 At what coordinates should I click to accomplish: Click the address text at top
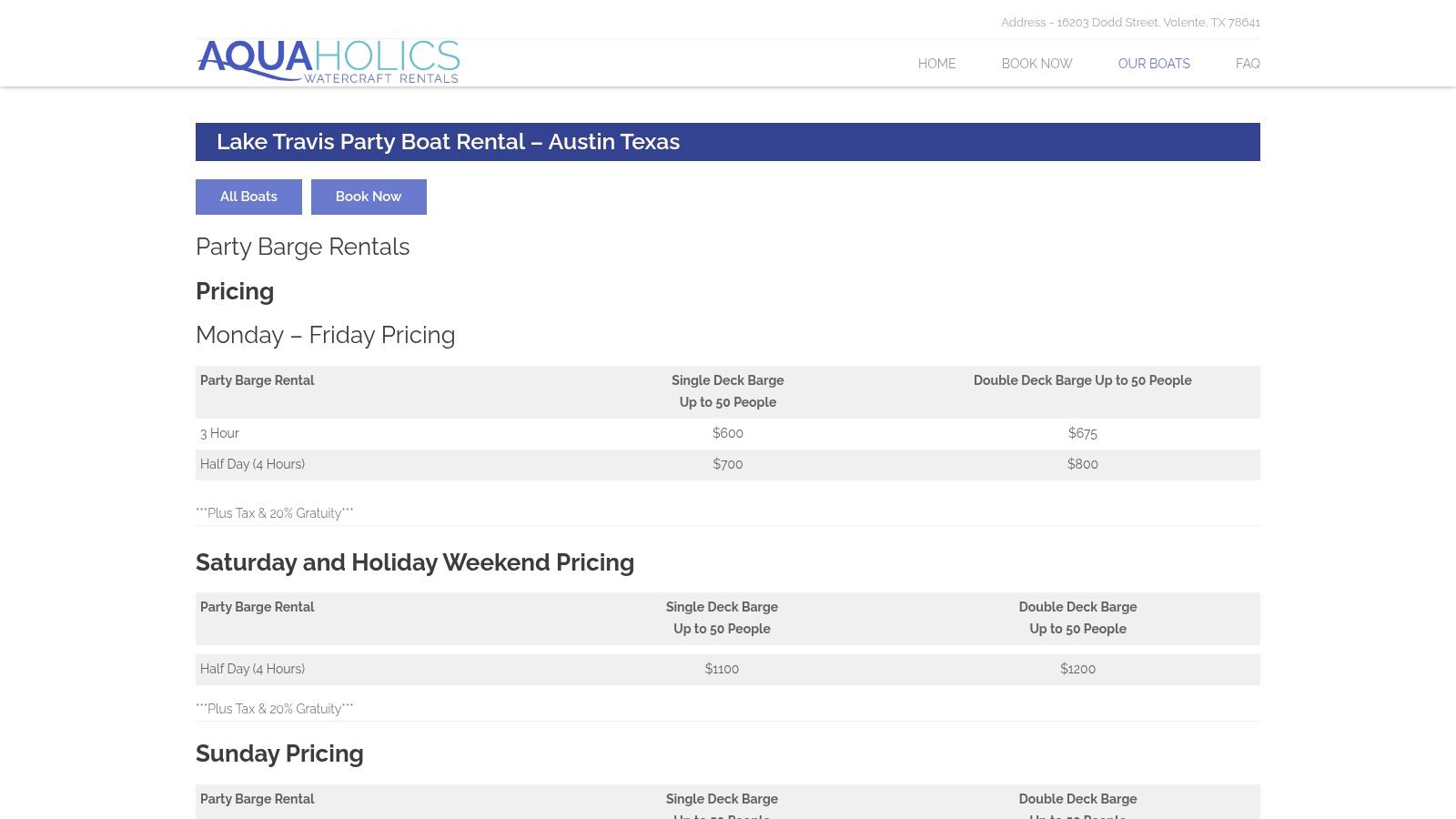click(1130, 22)
